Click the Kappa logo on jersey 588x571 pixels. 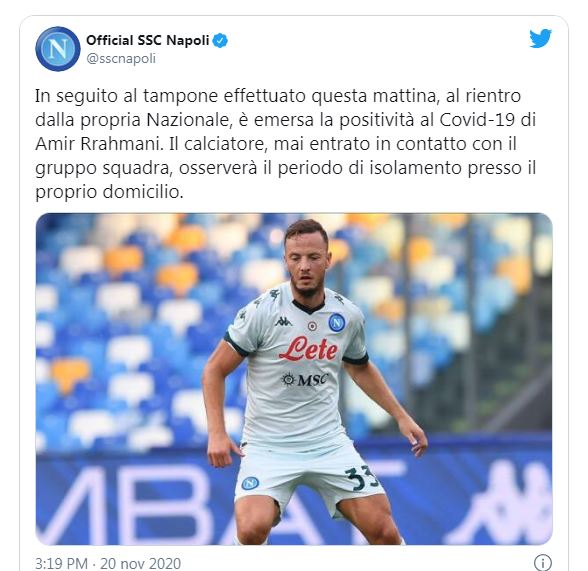coord(283,322)
